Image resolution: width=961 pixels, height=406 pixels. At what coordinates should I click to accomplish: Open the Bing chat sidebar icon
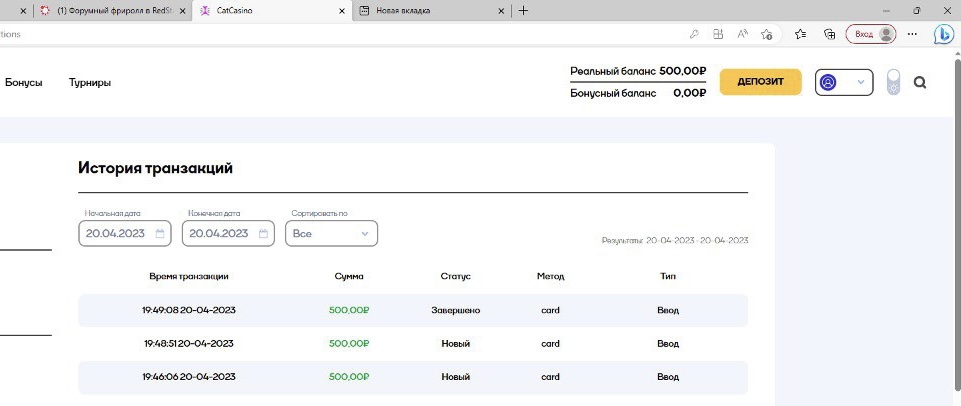[943, 34]
